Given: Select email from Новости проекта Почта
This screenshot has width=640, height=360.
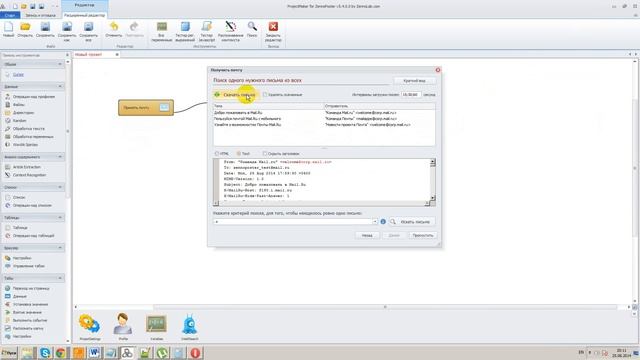Looking at the screenshot, I should pyautogui.click(x=324, y=124).
